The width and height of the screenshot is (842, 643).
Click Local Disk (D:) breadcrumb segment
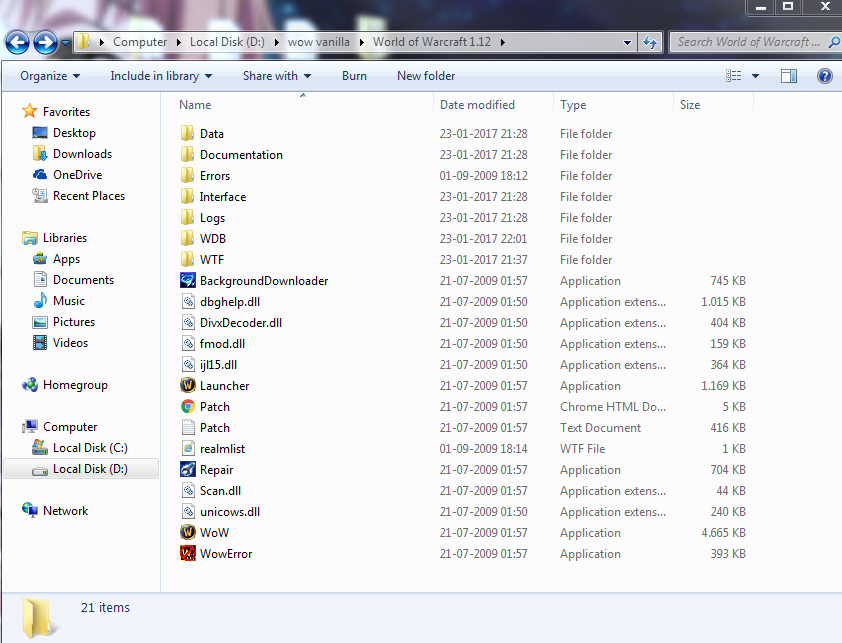227,42
